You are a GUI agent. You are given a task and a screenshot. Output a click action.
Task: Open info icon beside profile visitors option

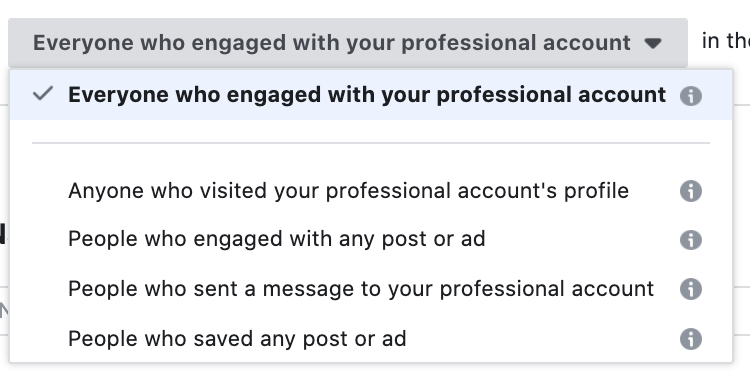tap(691, 191)
